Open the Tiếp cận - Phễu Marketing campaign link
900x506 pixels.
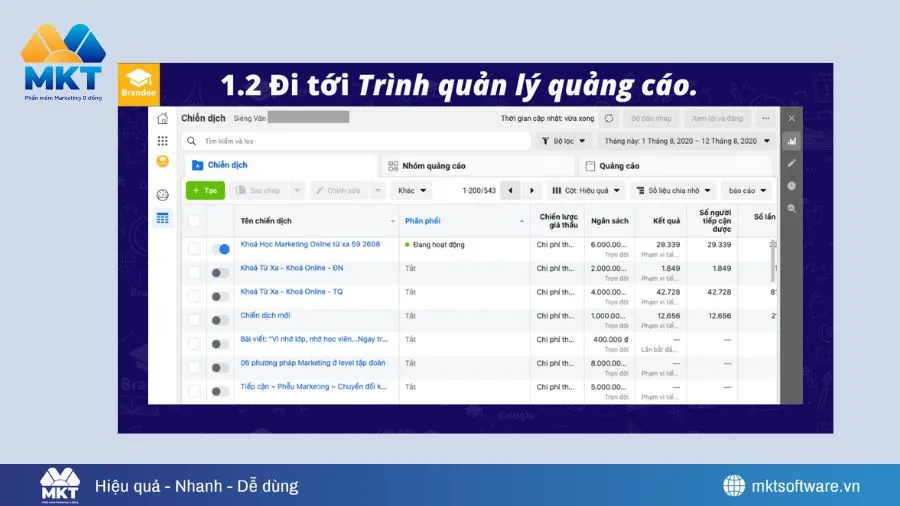click(x=313, y=387)
